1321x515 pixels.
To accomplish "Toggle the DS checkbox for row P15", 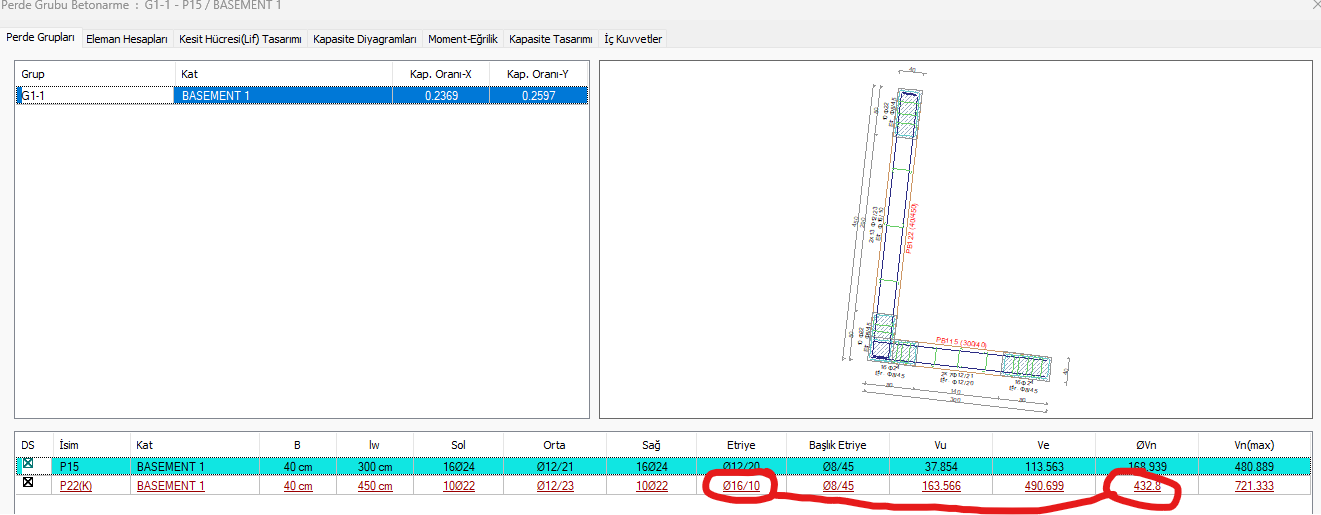I will (28, 465).
